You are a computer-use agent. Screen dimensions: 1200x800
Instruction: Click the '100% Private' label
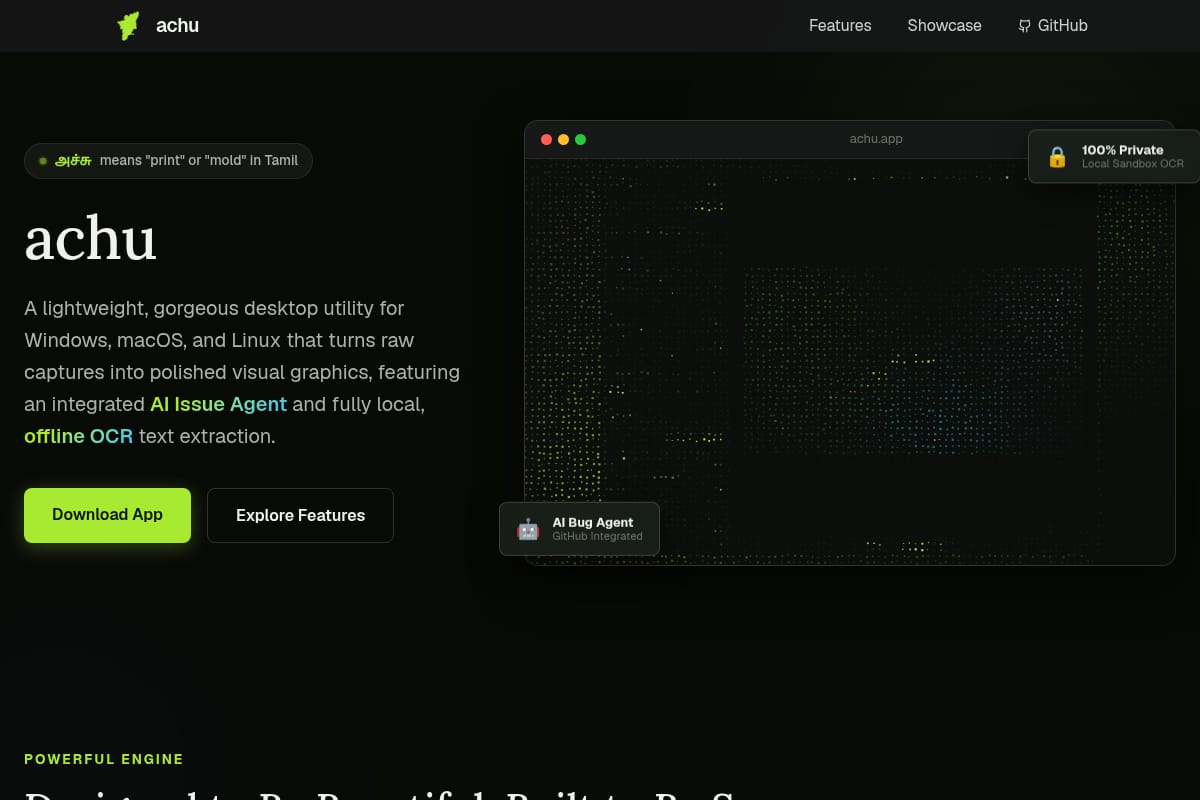(1122, 150)
